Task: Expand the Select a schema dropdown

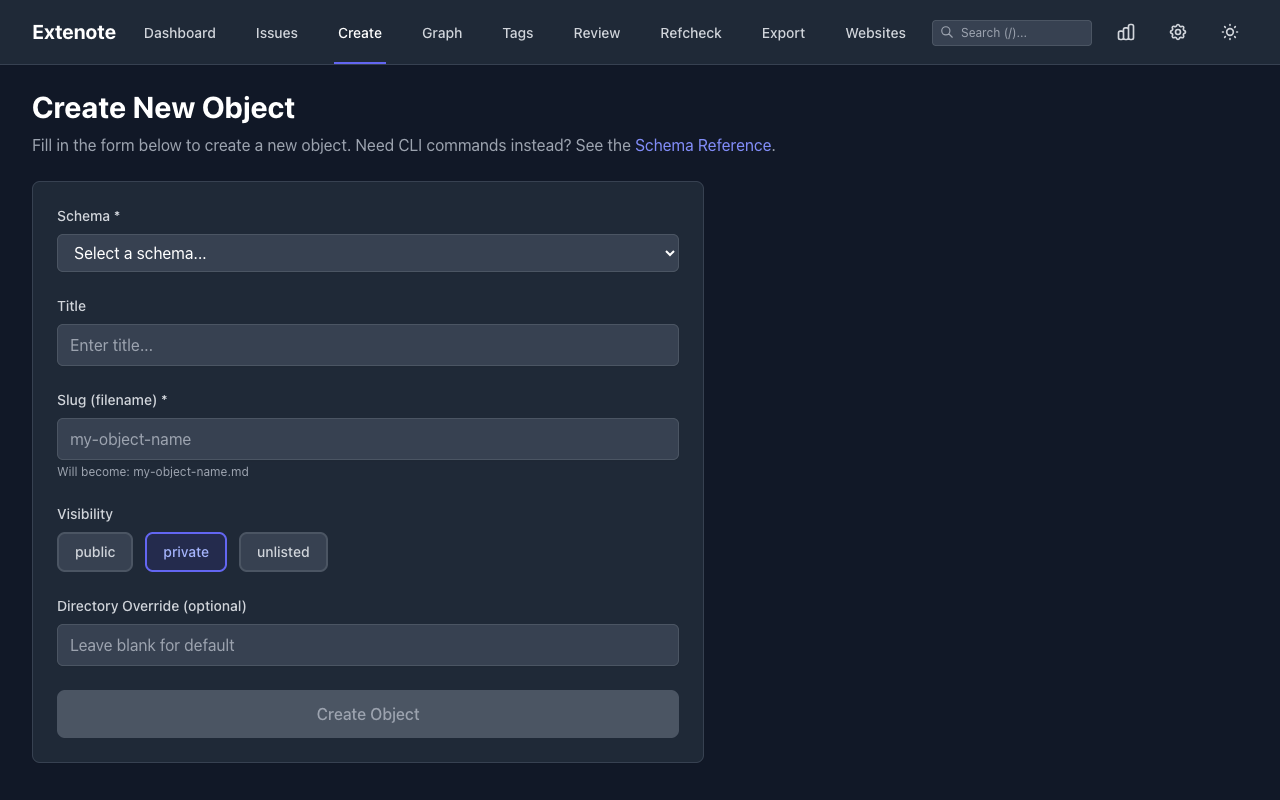Action: [367, 253]
